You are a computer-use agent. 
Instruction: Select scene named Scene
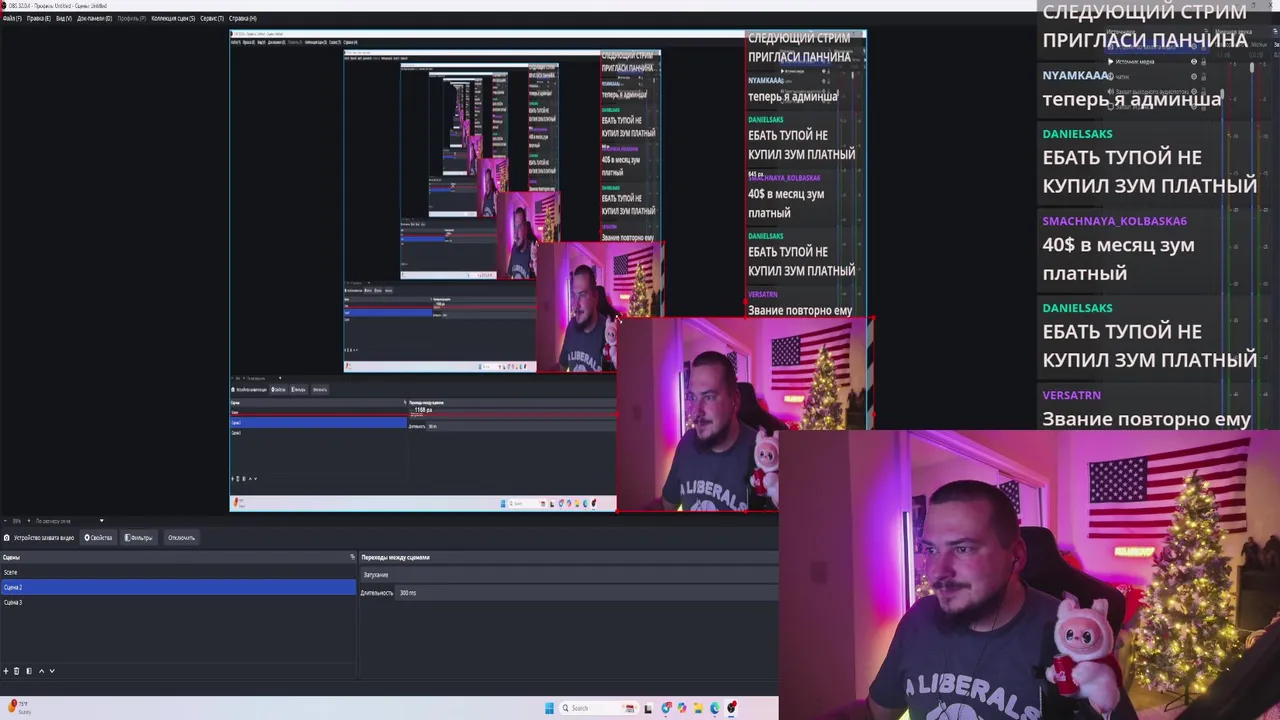tap(178, 572)
